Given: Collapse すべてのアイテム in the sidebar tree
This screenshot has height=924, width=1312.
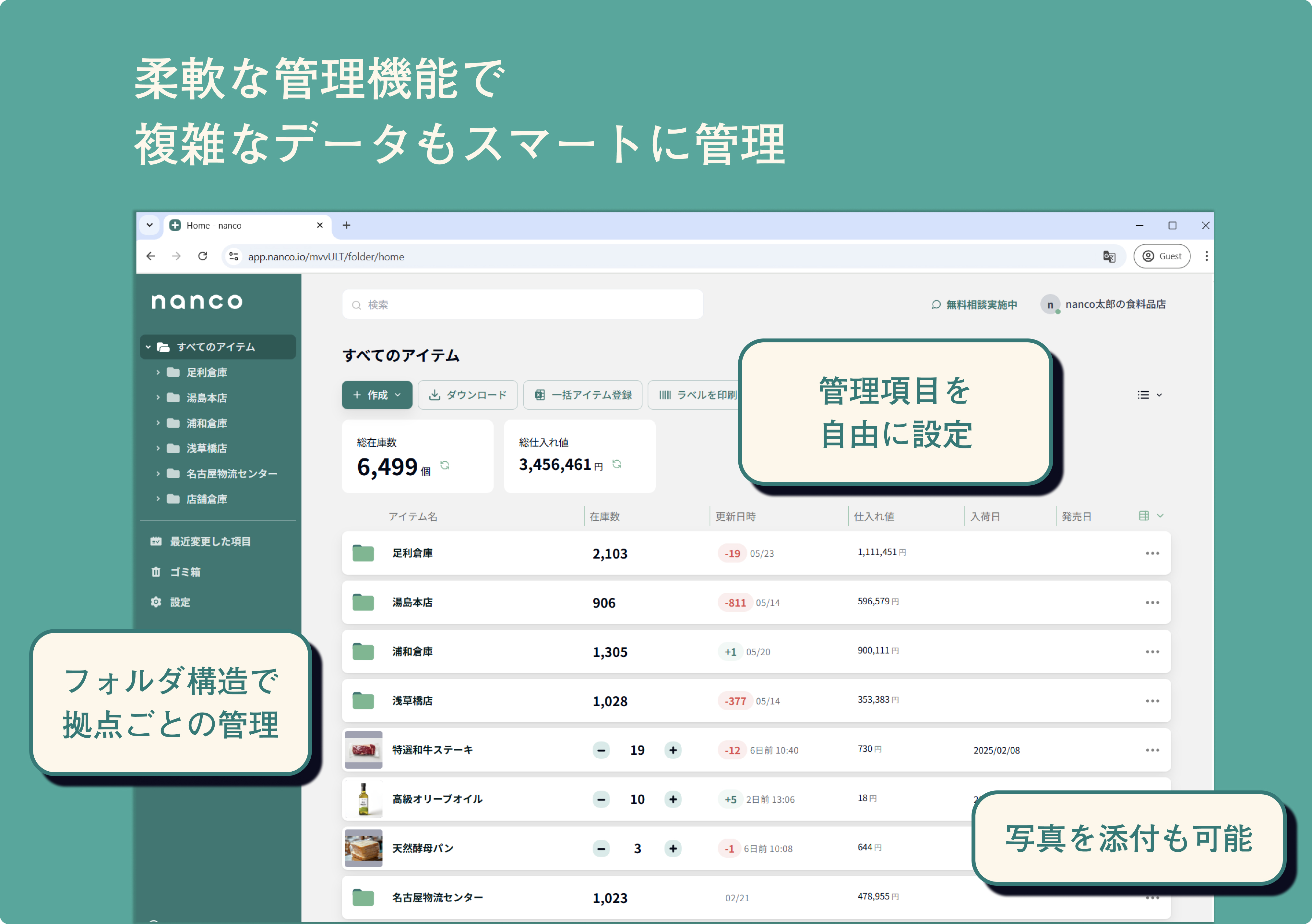Looking at the screenshot, I should (x=148, y=346).
